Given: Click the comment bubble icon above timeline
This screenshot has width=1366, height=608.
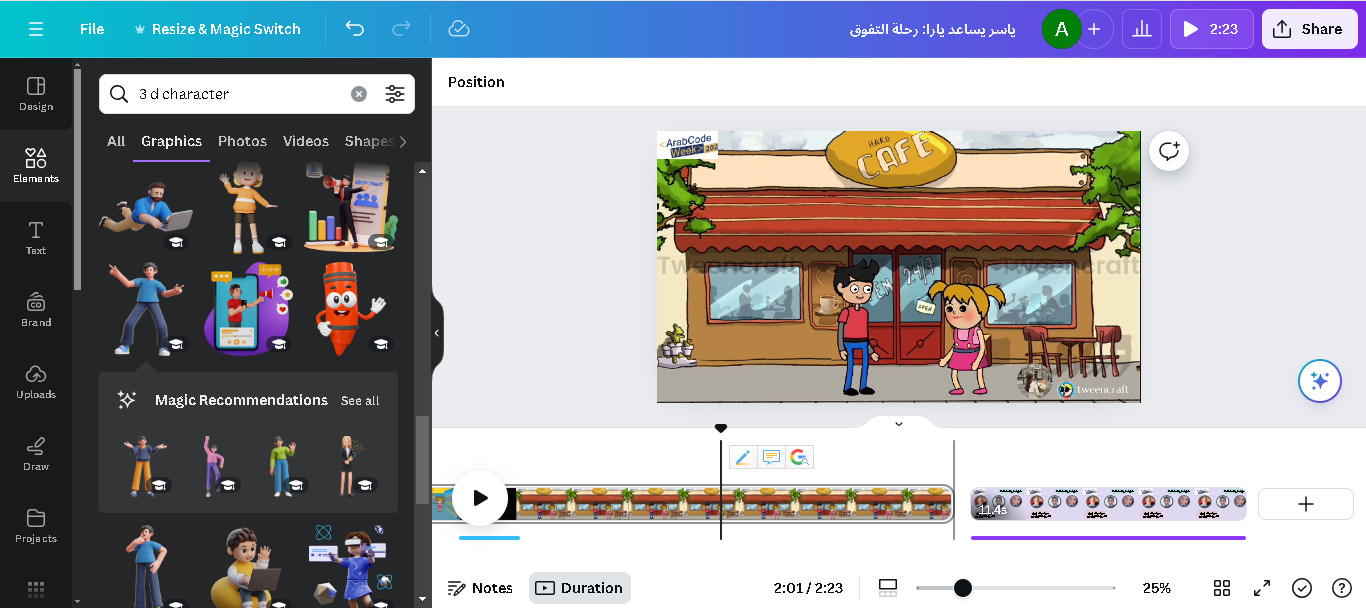Looking at the screenshot, I should click(771, 457).
